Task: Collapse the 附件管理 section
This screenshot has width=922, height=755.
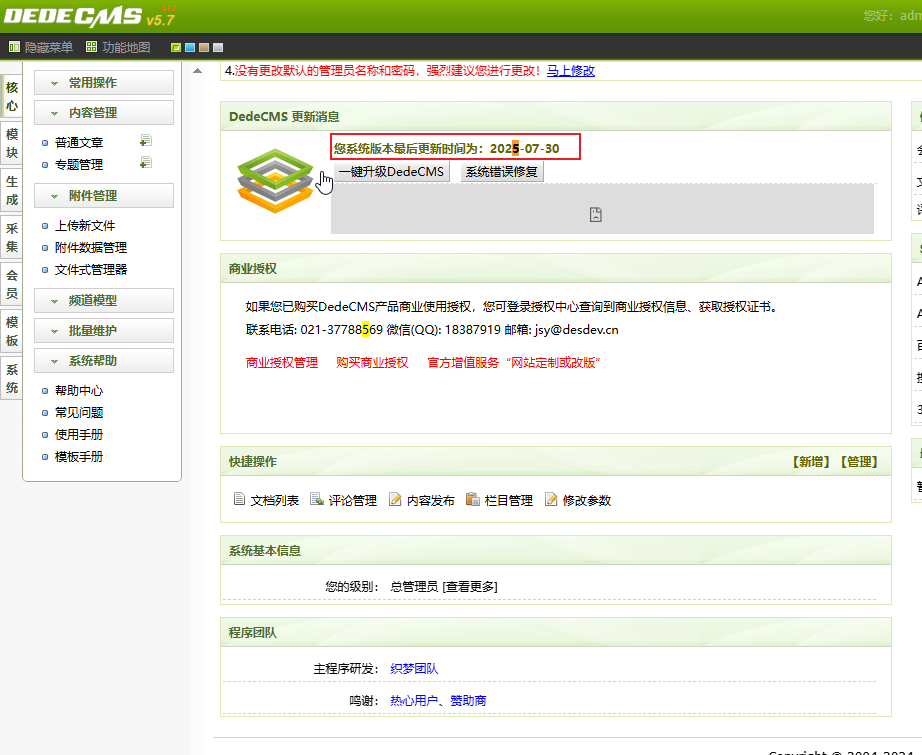Action: (x=103, y=196)
